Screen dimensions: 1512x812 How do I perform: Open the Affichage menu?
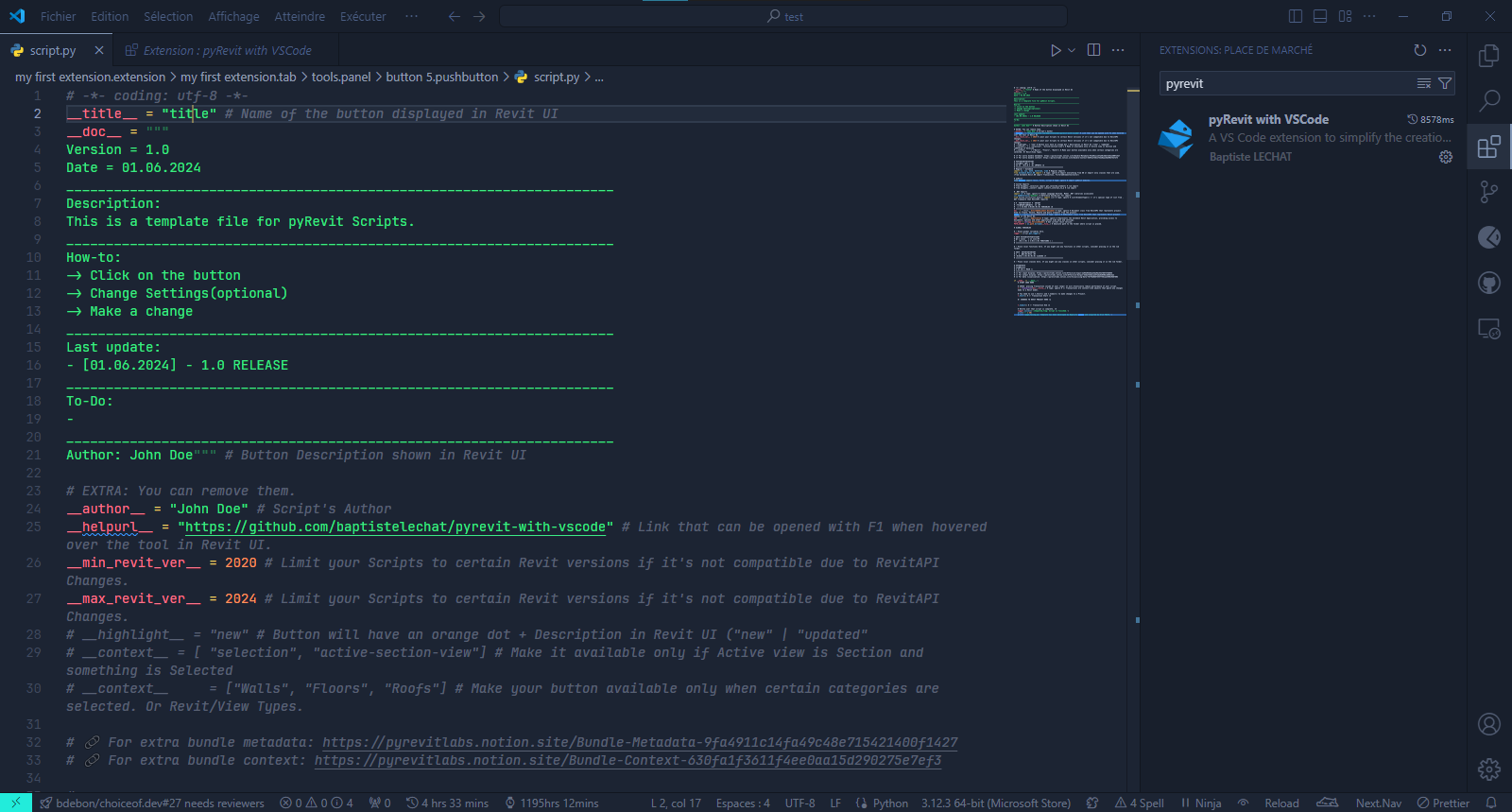[233, 16]
